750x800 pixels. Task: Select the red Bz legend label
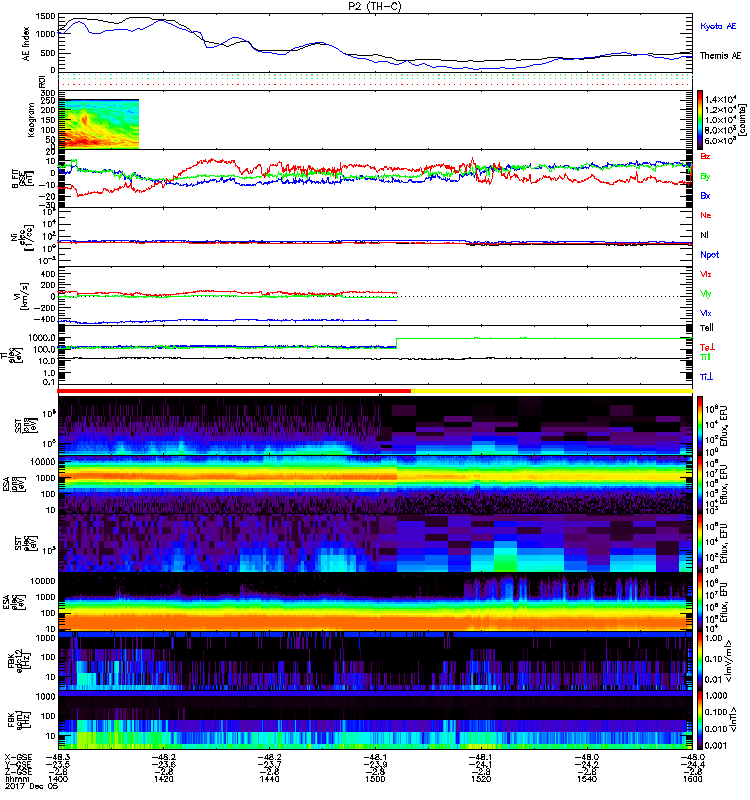tap(705, 156)
